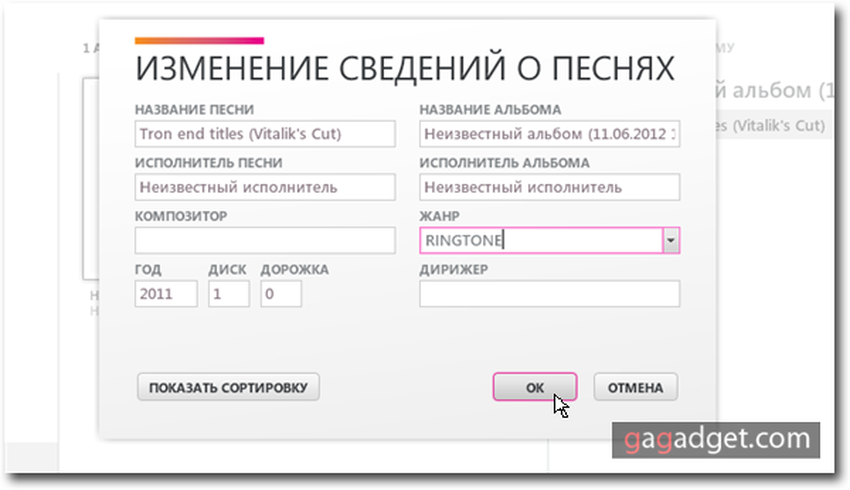850x490 pixels.
Task: Click the НАЗВАНИЕ ПЕСНИ input field
Action: pyautogui.click(x=265, y=134)
